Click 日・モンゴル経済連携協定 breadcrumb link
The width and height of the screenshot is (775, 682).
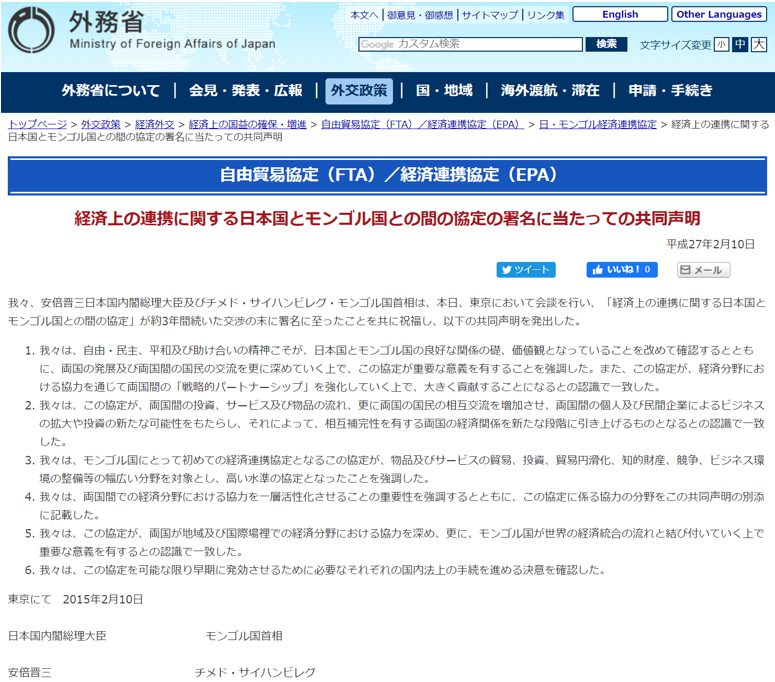(598, 125)
